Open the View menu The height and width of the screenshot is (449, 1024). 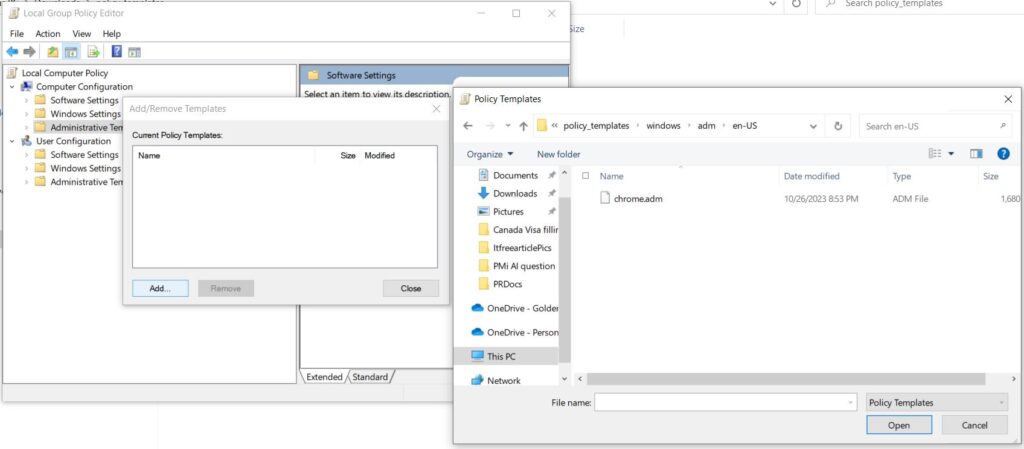click(x=82, y=33)
